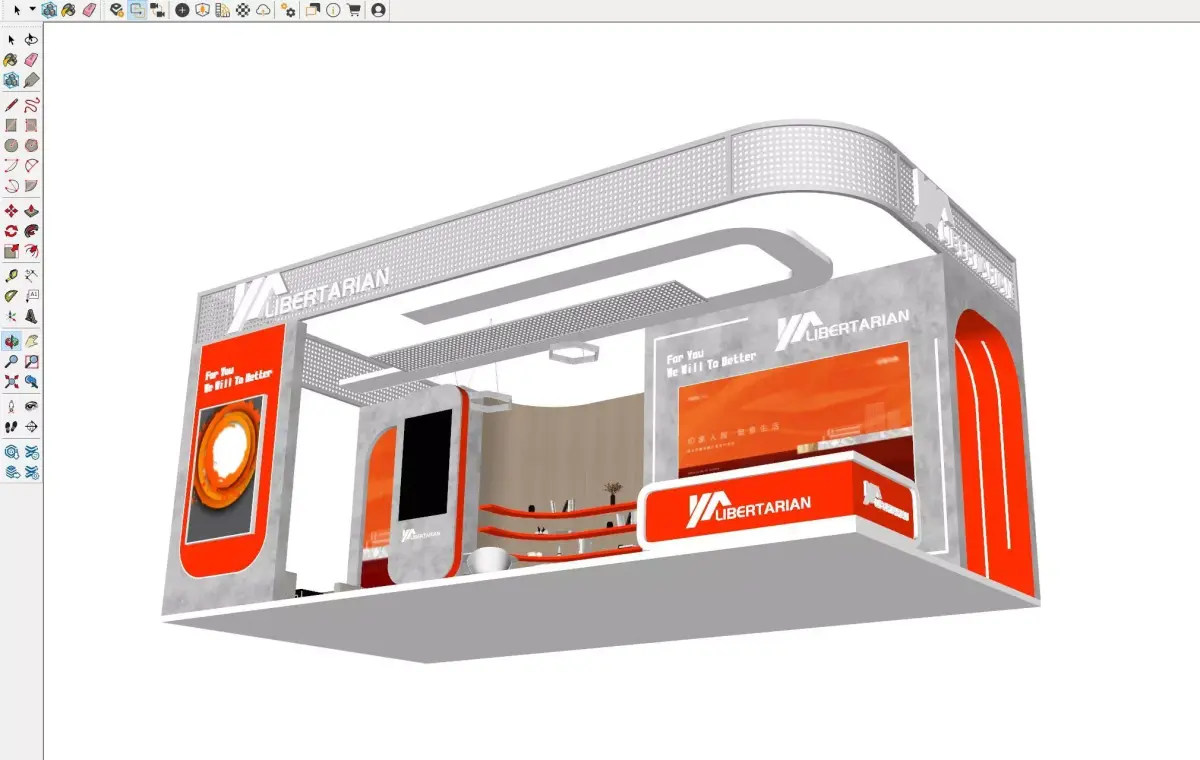Choose the Paint Bucket in the top toolbar
The height and width of the screenshot is (760, 1200).
pos(68,9)
